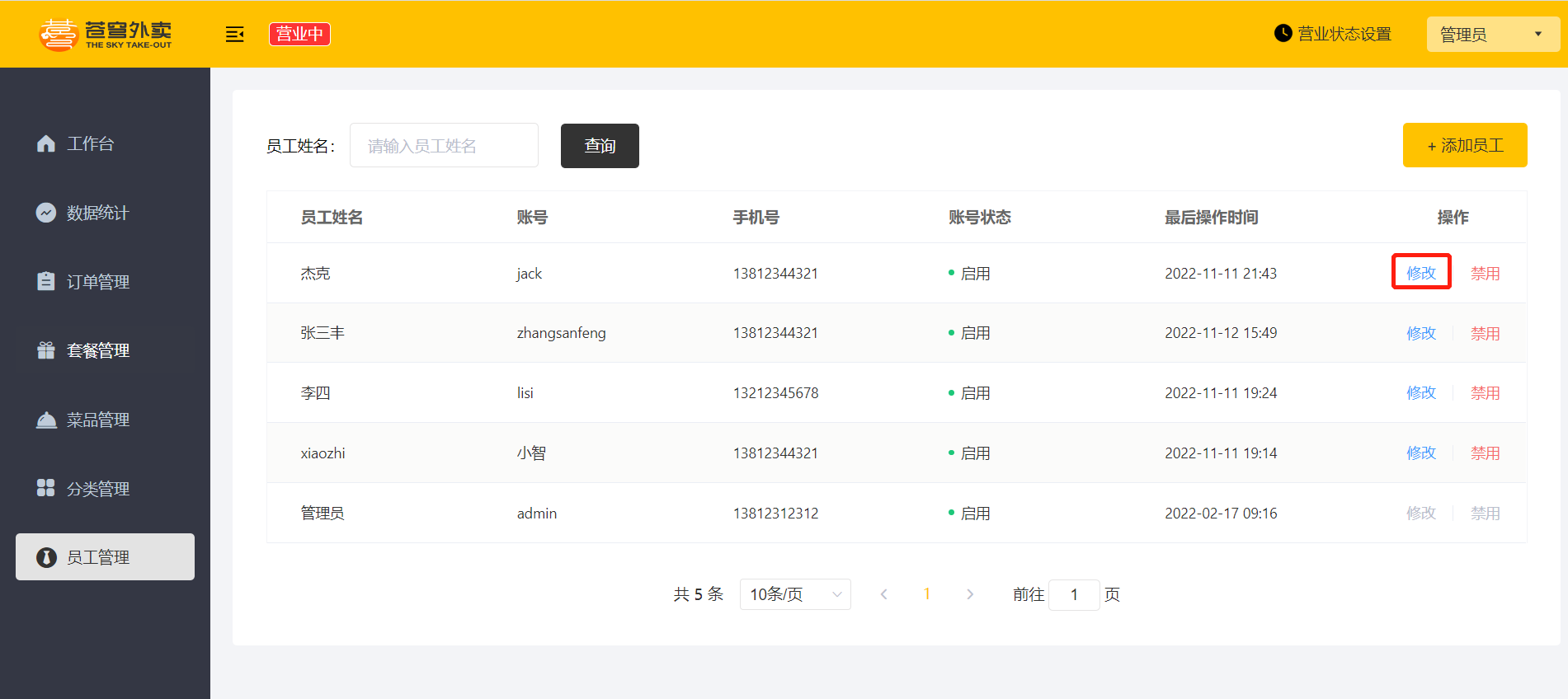Image resolution: width=1568 pixels, height=699 pixels.
Task: Select 员工管理 menu item
Action: pos(105,557)
